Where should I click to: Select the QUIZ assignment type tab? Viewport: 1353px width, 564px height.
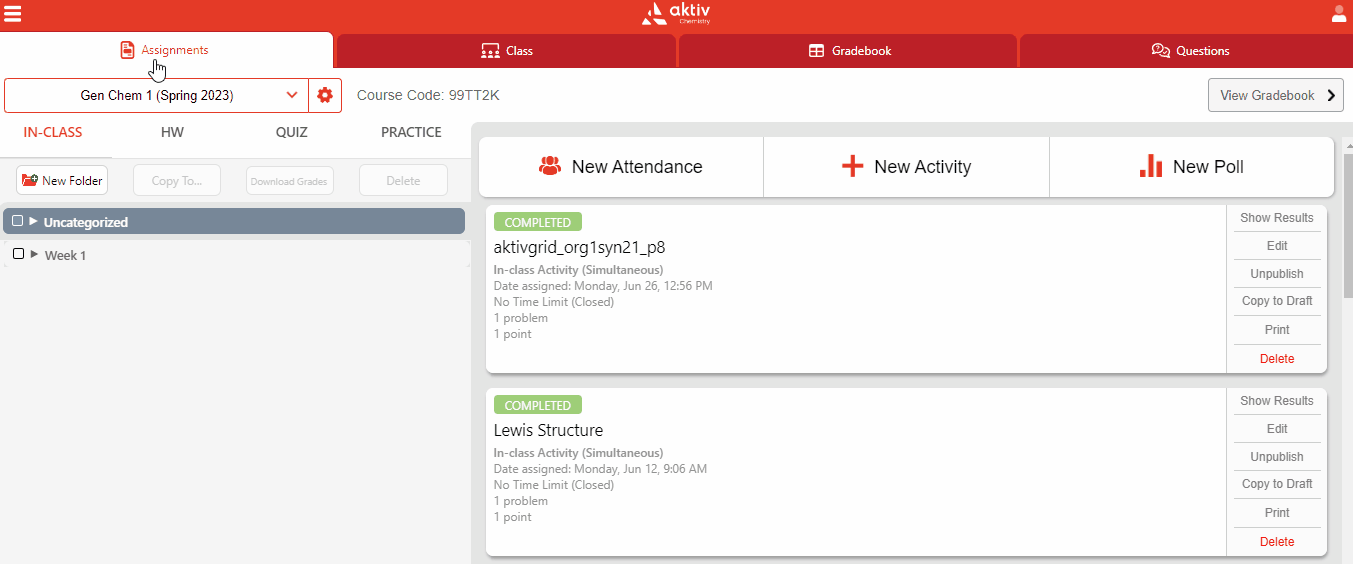291,132
